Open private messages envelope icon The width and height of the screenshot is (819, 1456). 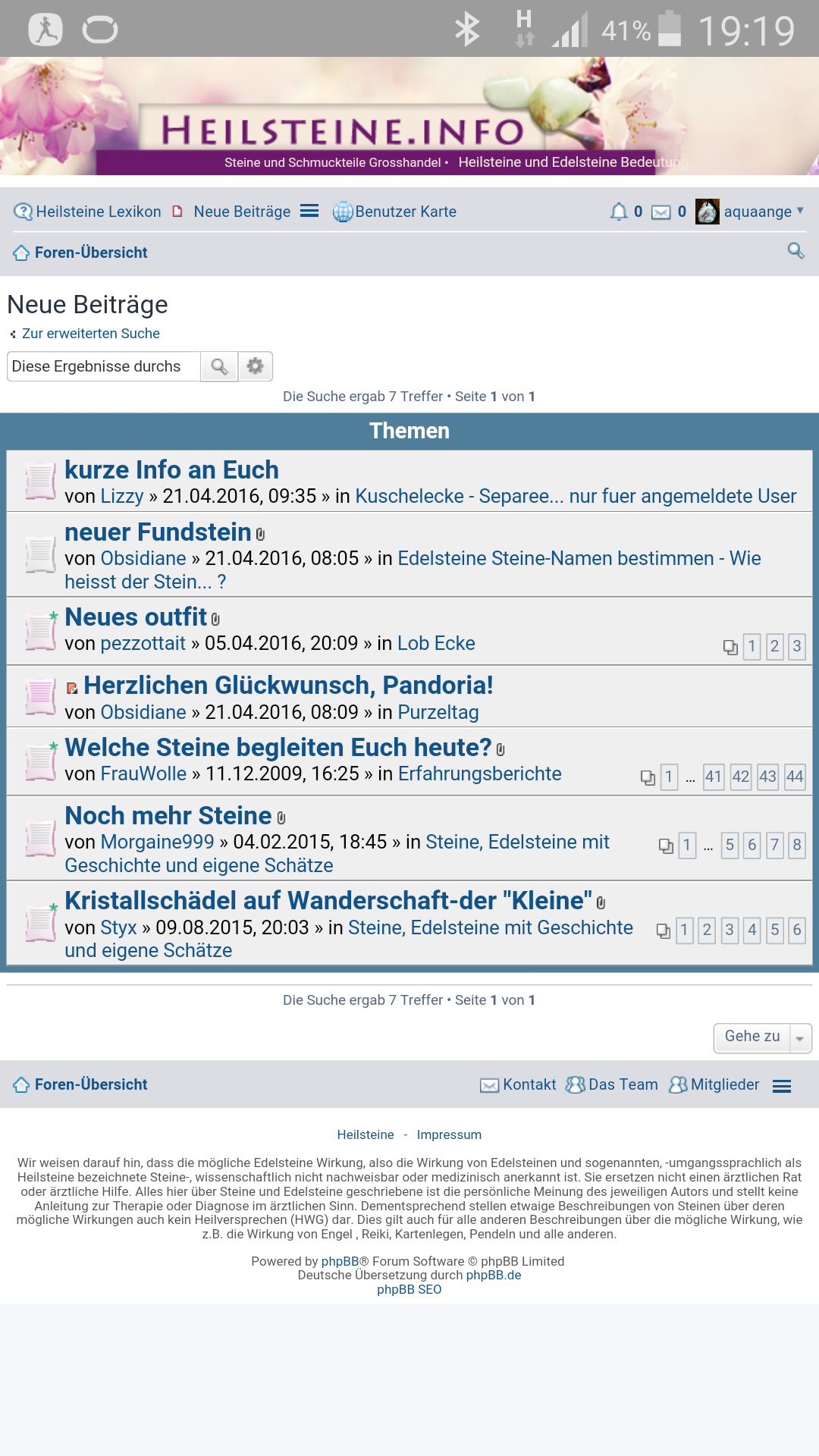tap(661, 212)
